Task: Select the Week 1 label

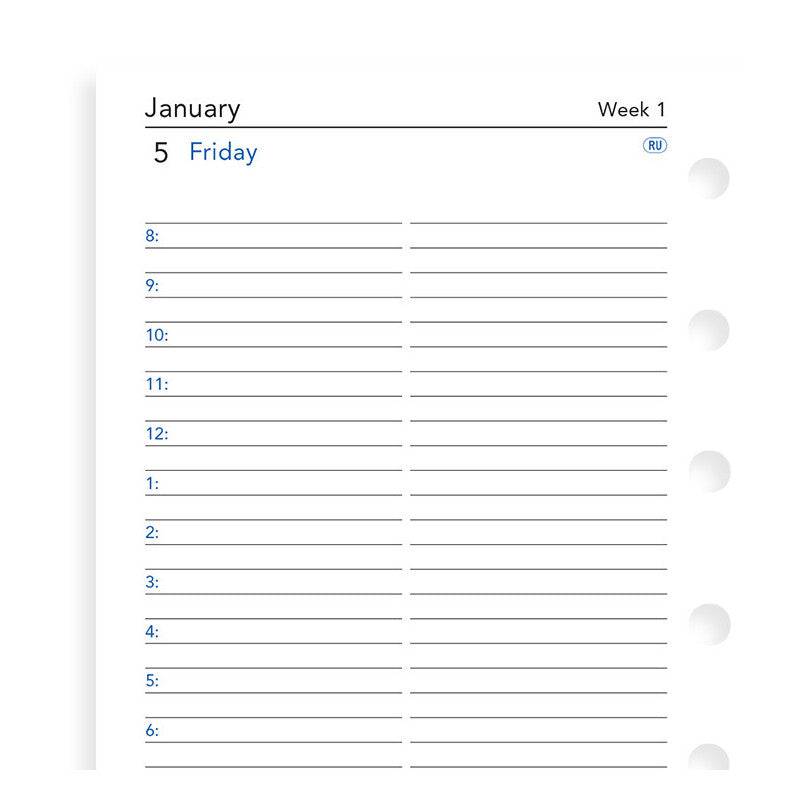Action: click(x=631, y=109)
